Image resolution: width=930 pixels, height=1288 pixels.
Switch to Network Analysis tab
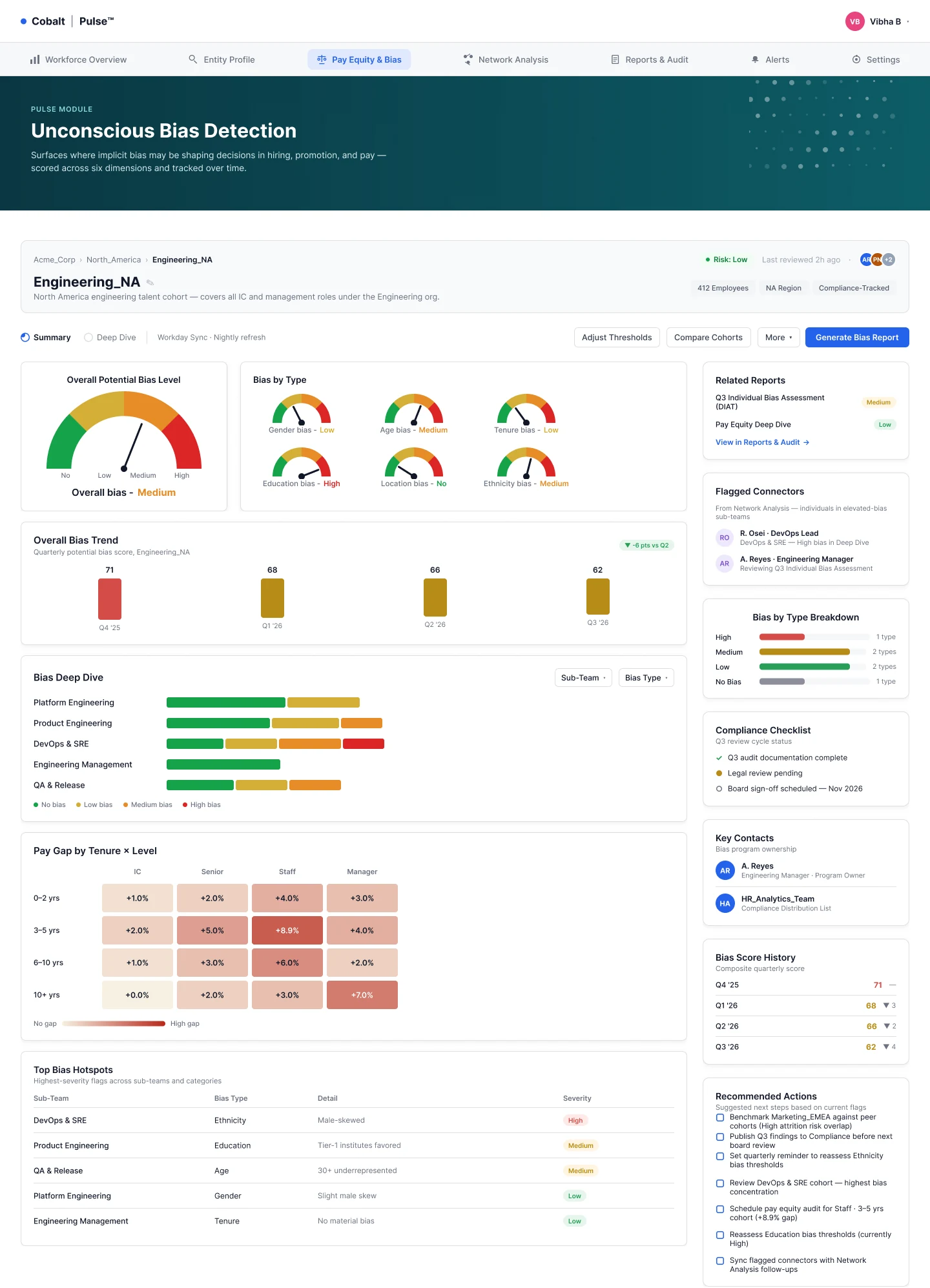(x=506, y=59)
